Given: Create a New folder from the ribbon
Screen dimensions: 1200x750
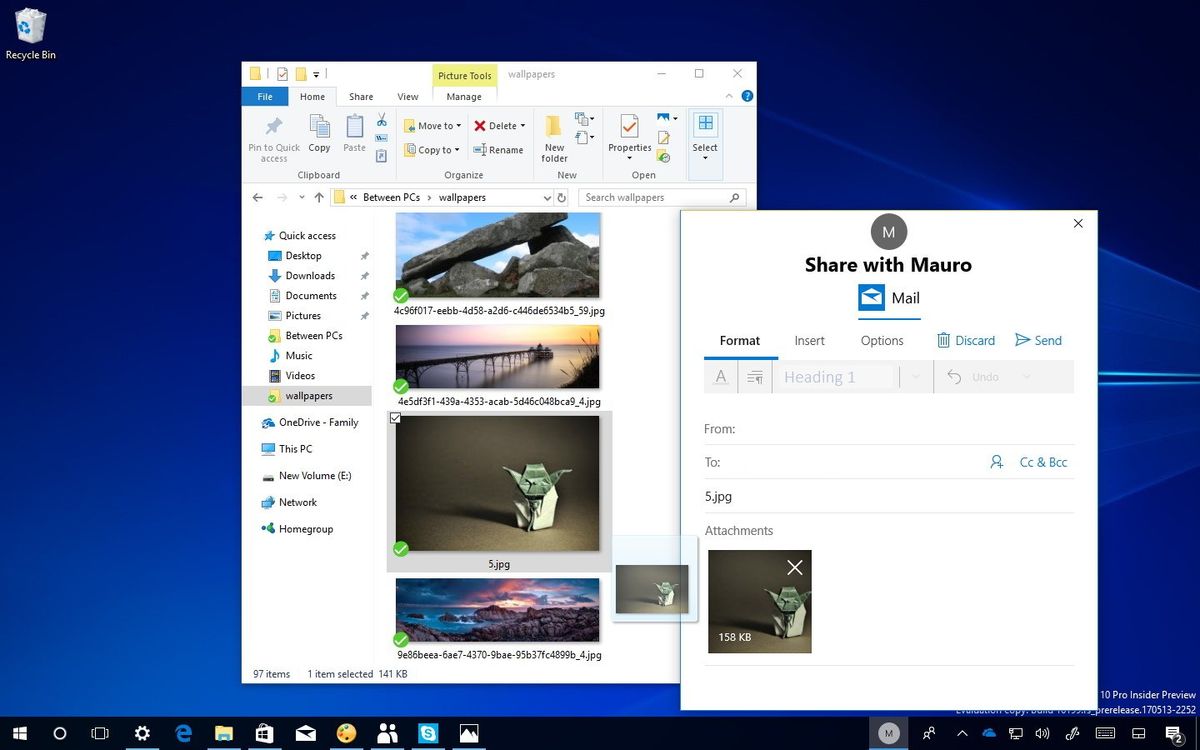Looking at the screenshot, I should 554,137.
